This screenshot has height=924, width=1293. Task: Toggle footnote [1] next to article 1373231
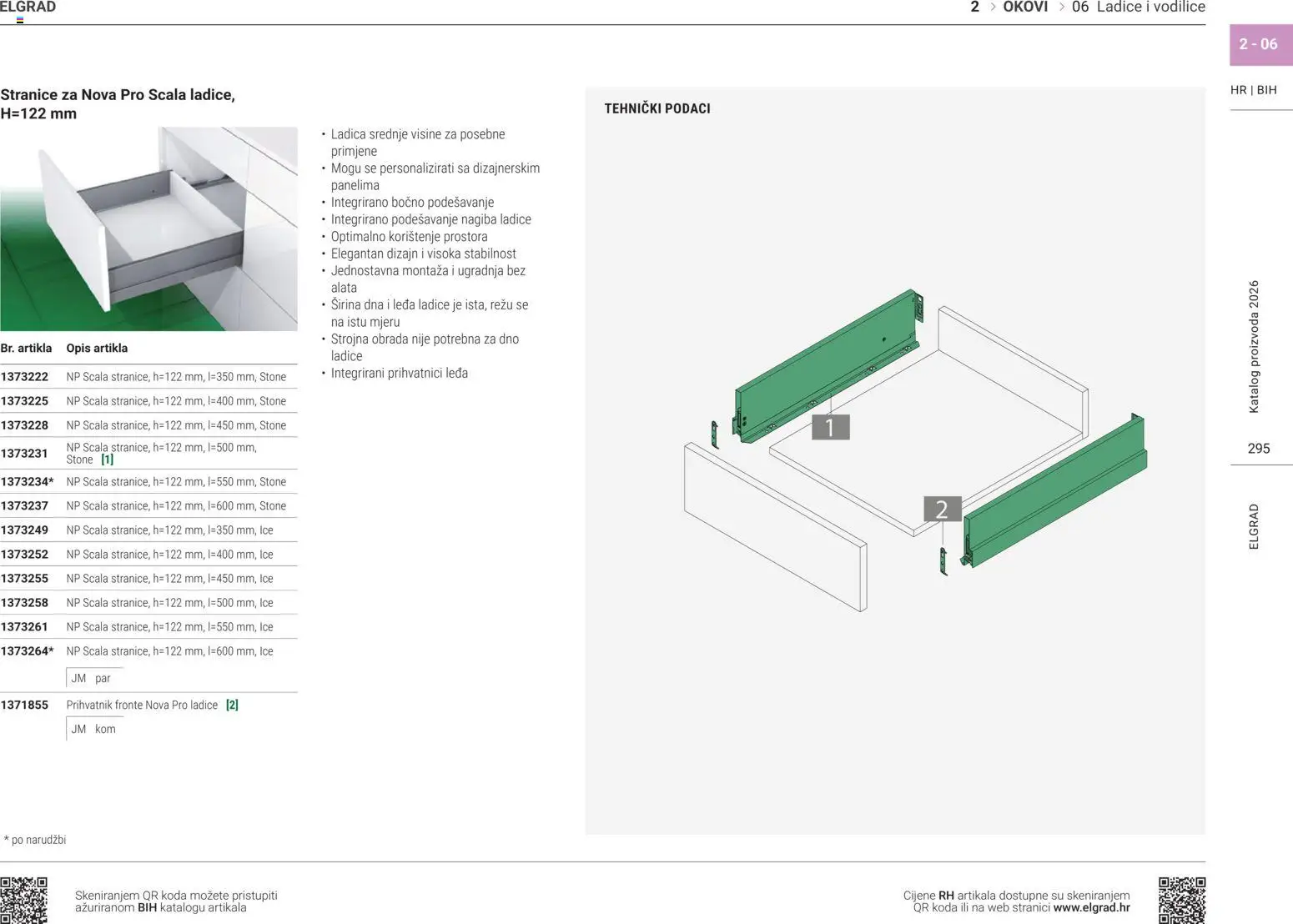click(x=107, y=459)
